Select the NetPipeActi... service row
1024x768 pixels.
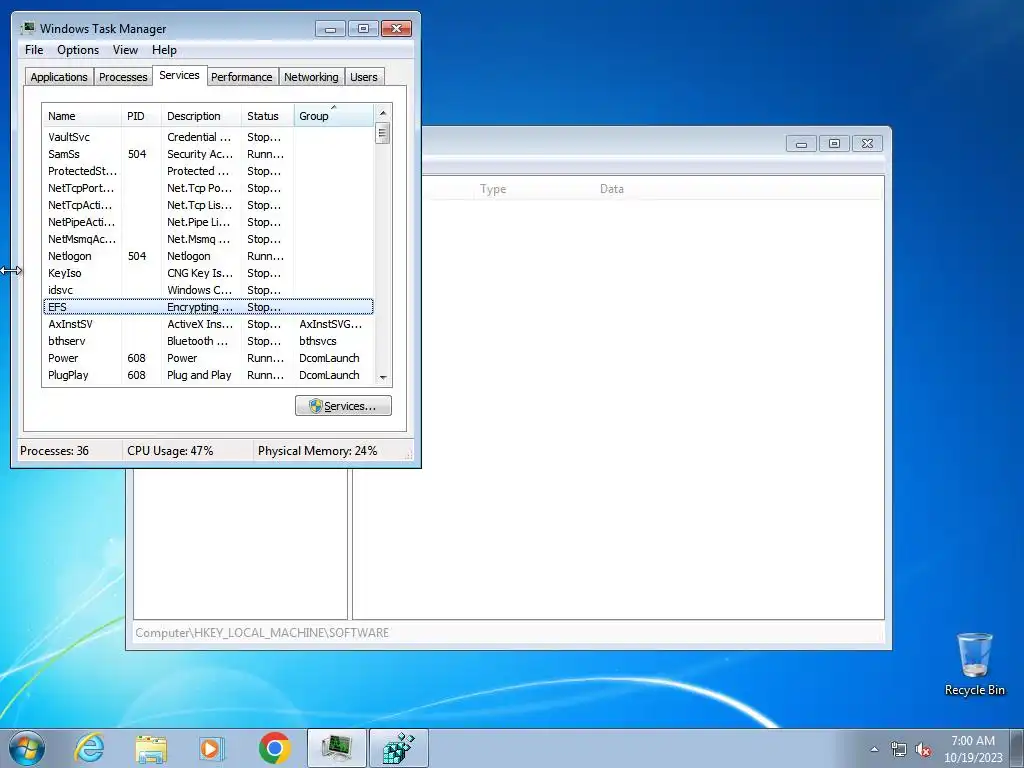point(208,222)
